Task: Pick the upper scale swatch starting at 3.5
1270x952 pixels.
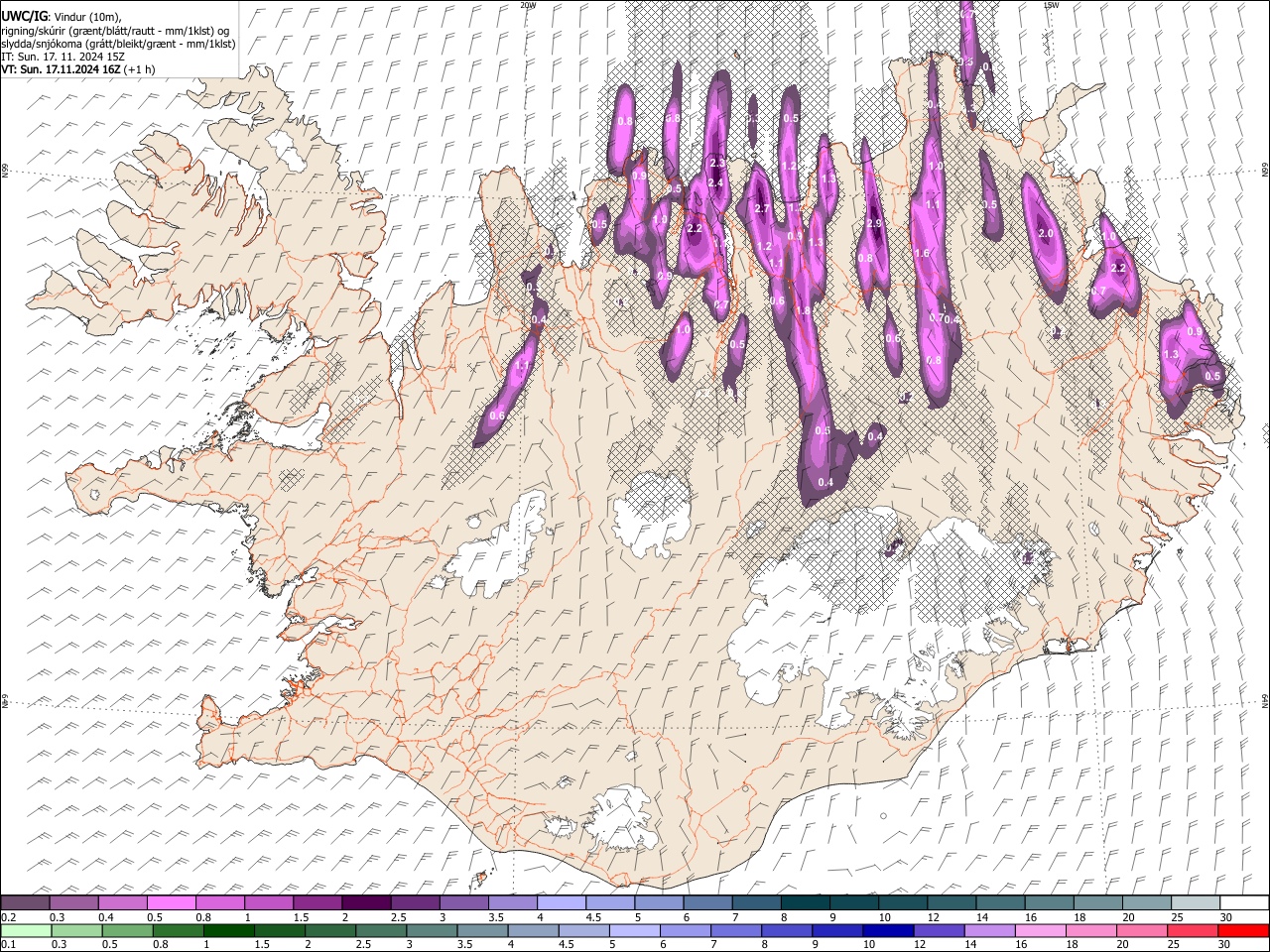Action: coord(512,903)
